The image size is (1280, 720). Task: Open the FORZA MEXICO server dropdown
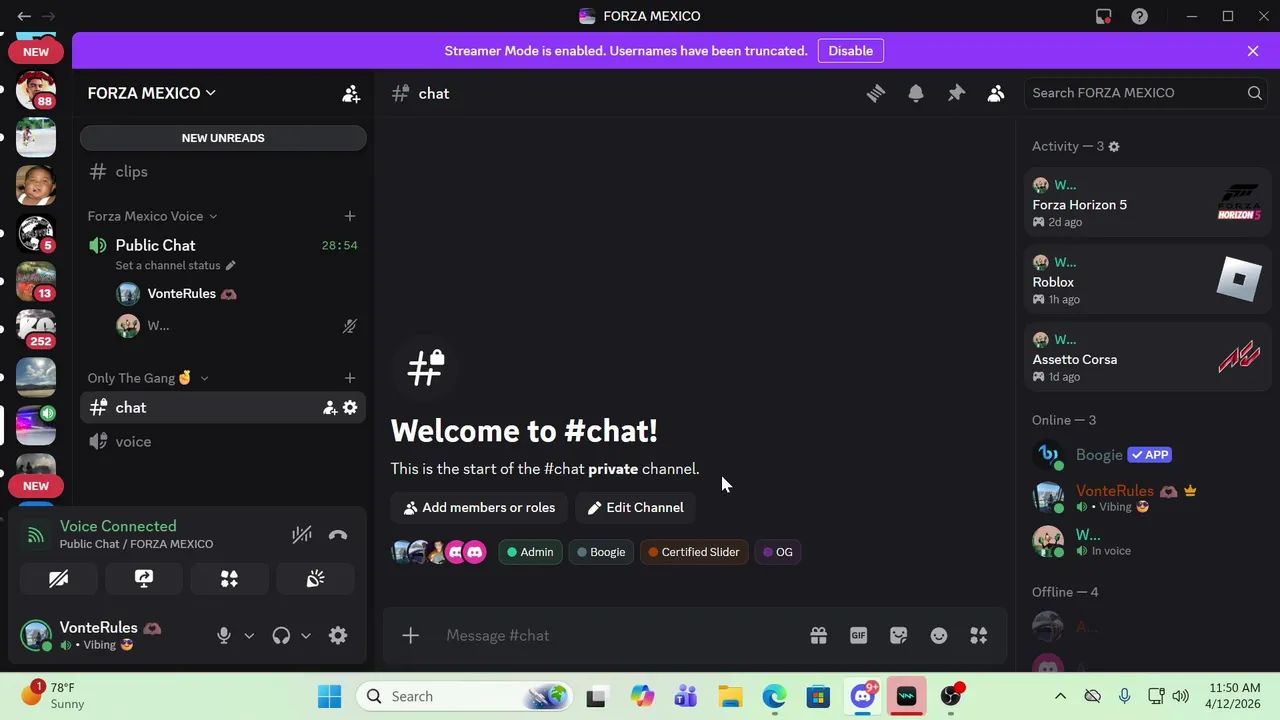pyautogui.click(x=152, y=93)
